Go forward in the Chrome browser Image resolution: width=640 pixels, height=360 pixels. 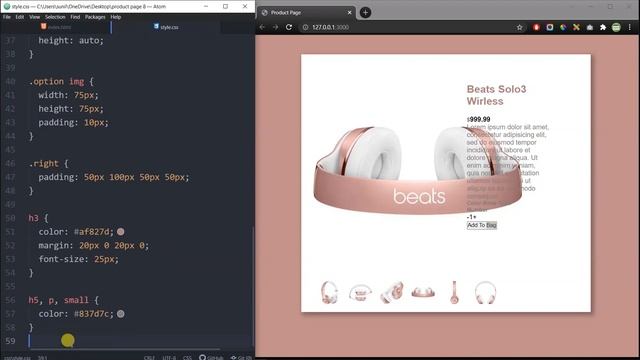(x=276, y=27)
